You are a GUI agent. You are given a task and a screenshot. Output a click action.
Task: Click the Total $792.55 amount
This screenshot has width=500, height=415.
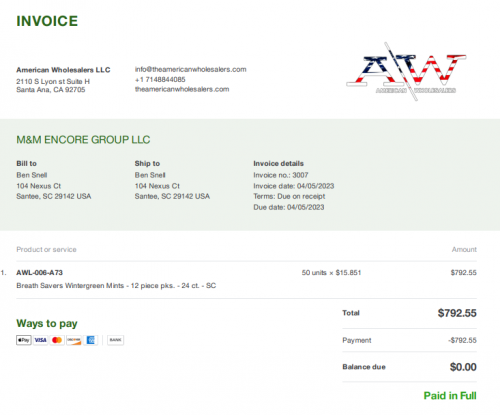457,313
